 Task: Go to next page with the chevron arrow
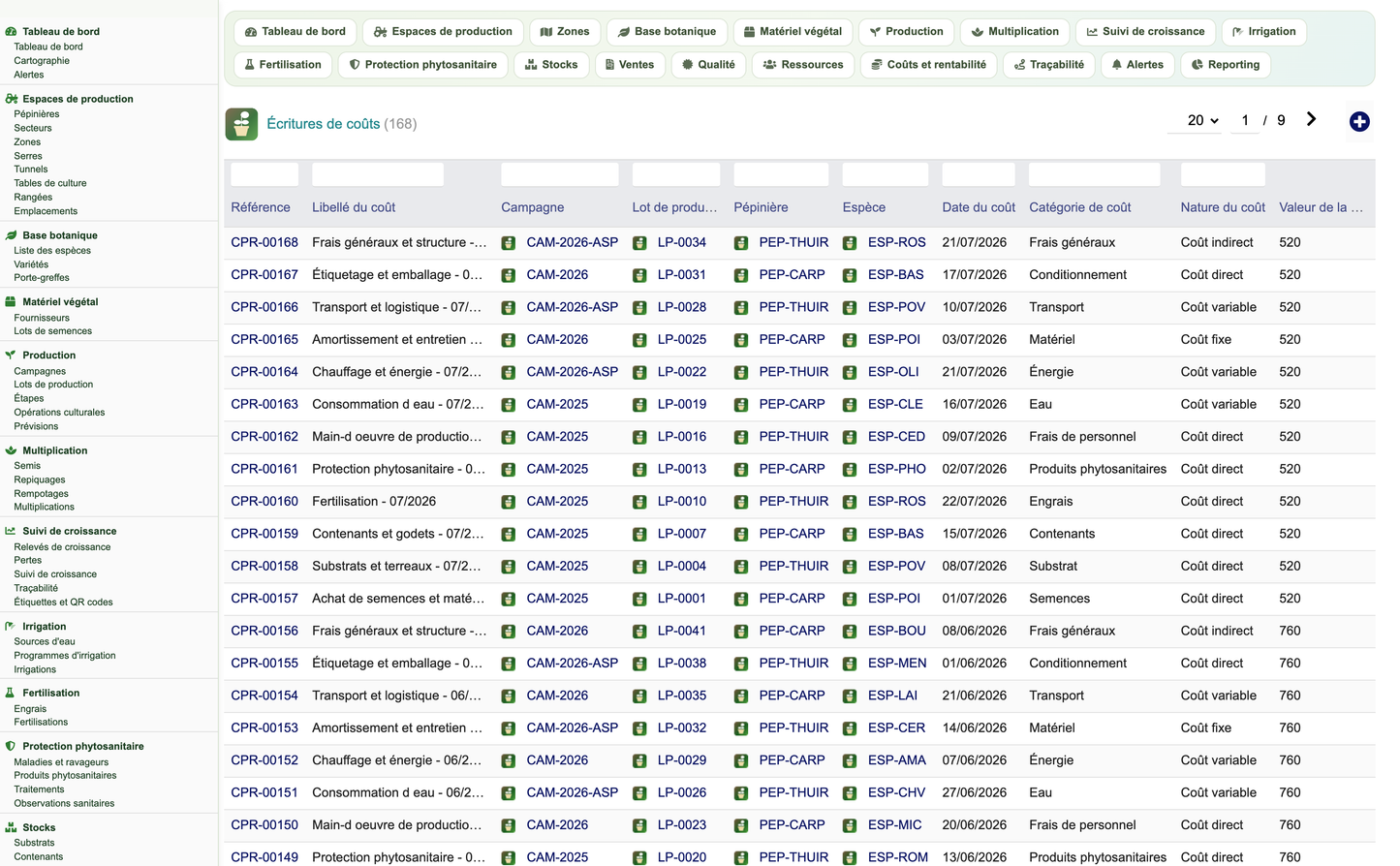pos(1311,119)
